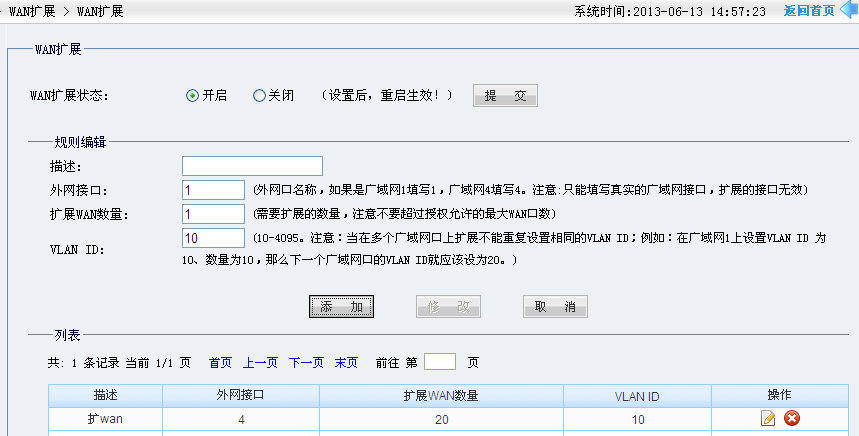Jump to 末页 last page
This screenshot has width=859, height=436.
coord(346,363)
